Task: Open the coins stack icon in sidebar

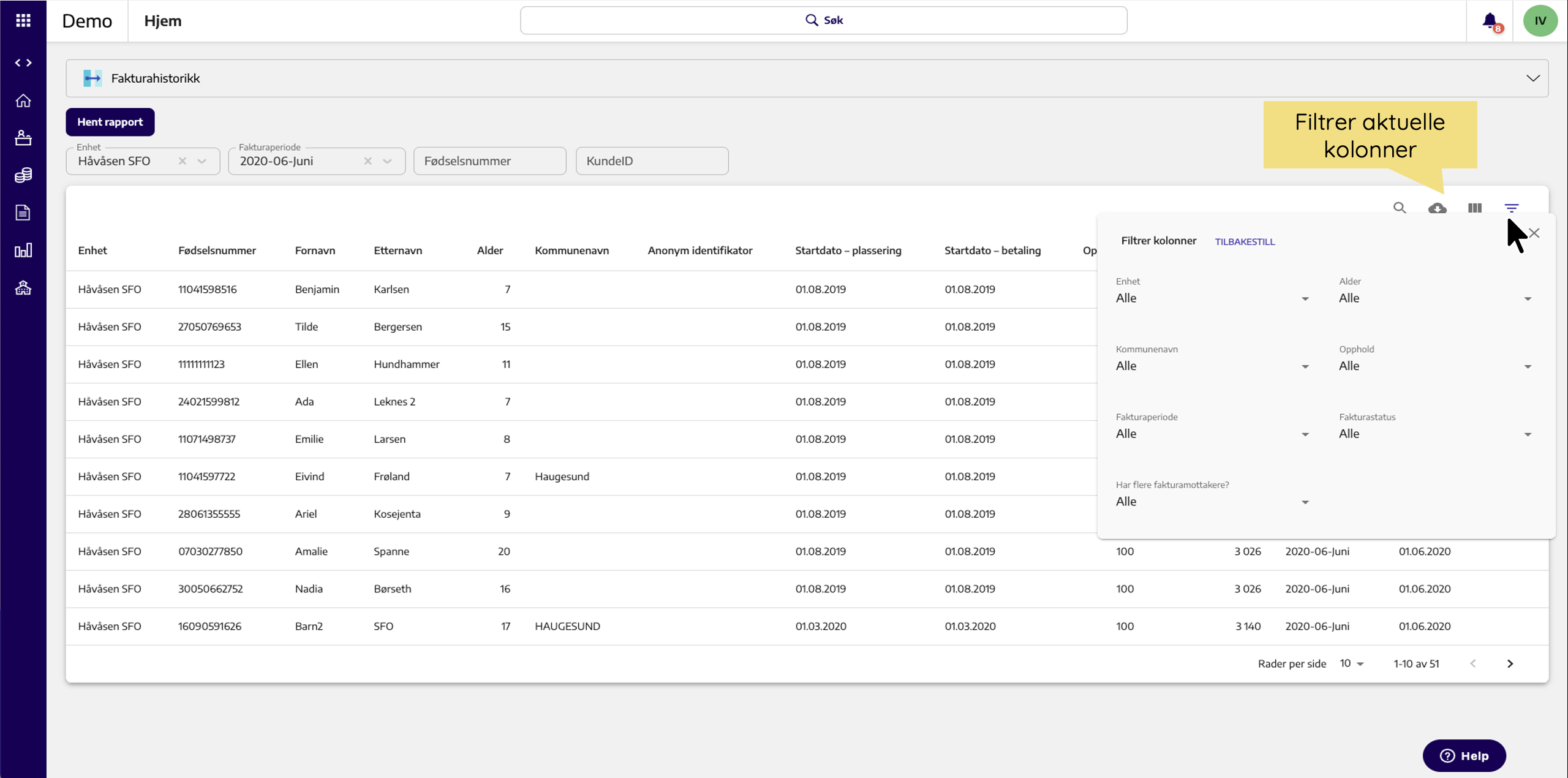Action: [x=23, y=175]
